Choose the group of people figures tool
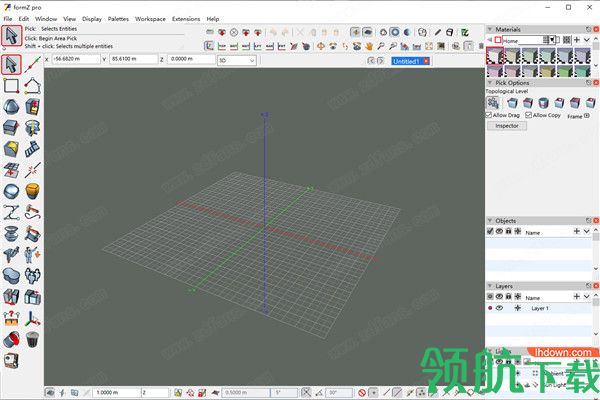This screenshot has height=400, width=600. (x=33, y=276)
